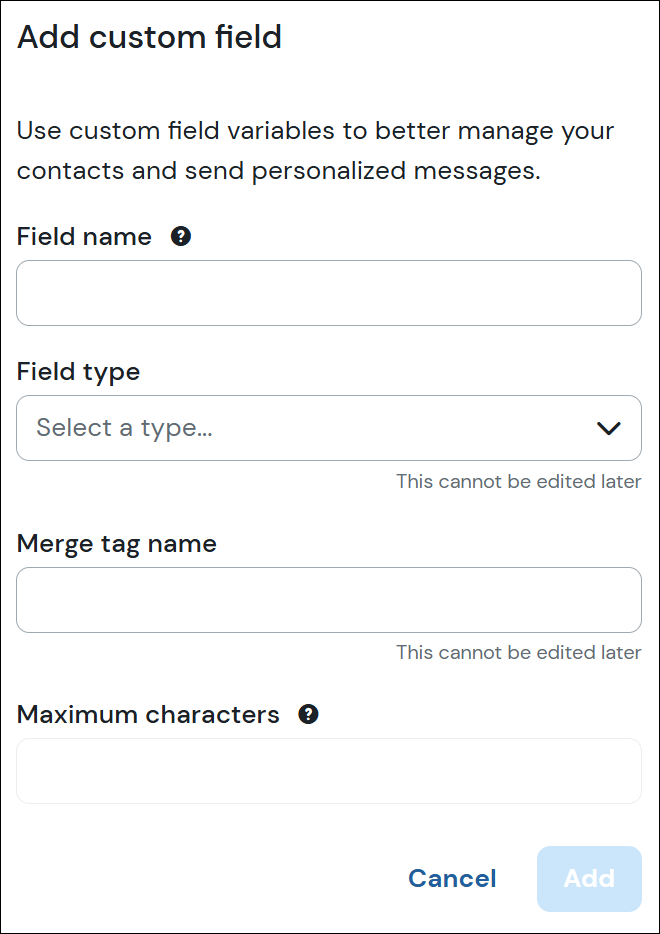
Task: Dismiss the dialog with Cancel
Action: (x=452, y=878)
